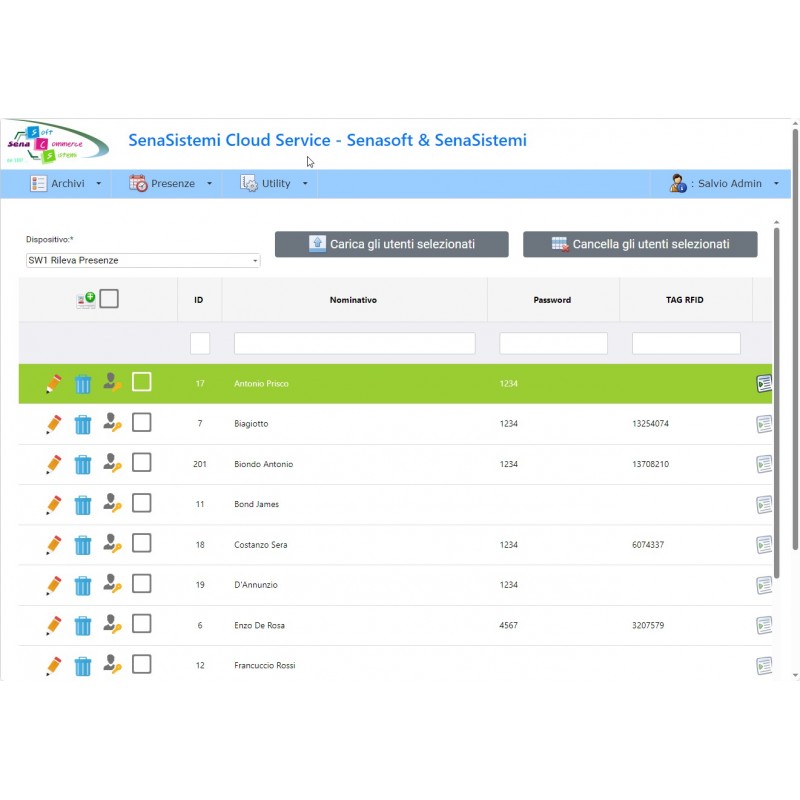Open user key permissions for Antonio Prisco

coord(112,382)
